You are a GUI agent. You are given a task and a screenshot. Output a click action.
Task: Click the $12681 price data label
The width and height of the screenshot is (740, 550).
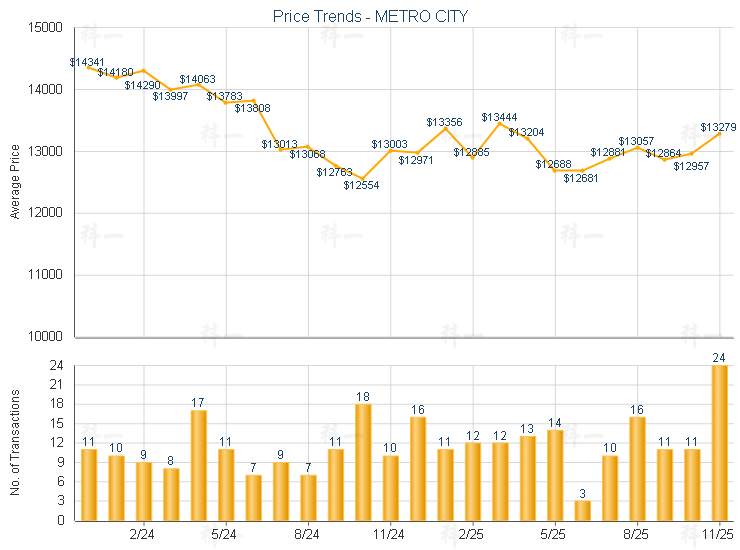coord(581,178)
